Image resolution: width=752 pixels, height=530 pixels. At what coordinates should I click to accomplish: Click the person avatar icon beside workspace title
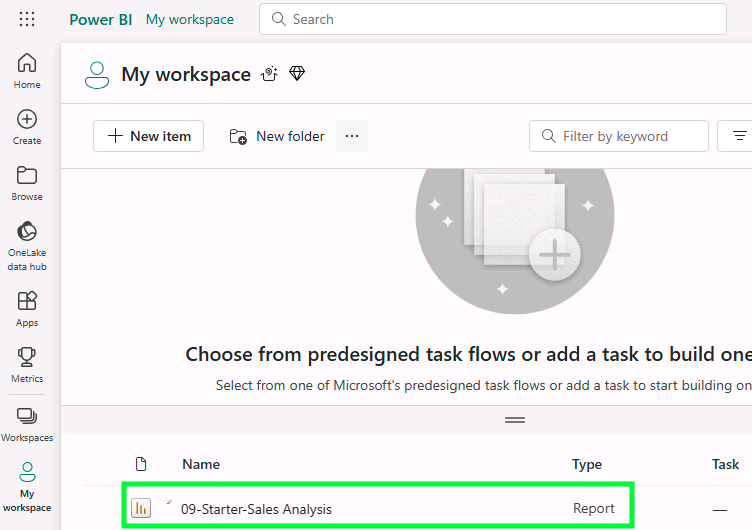tap(97, 75)
